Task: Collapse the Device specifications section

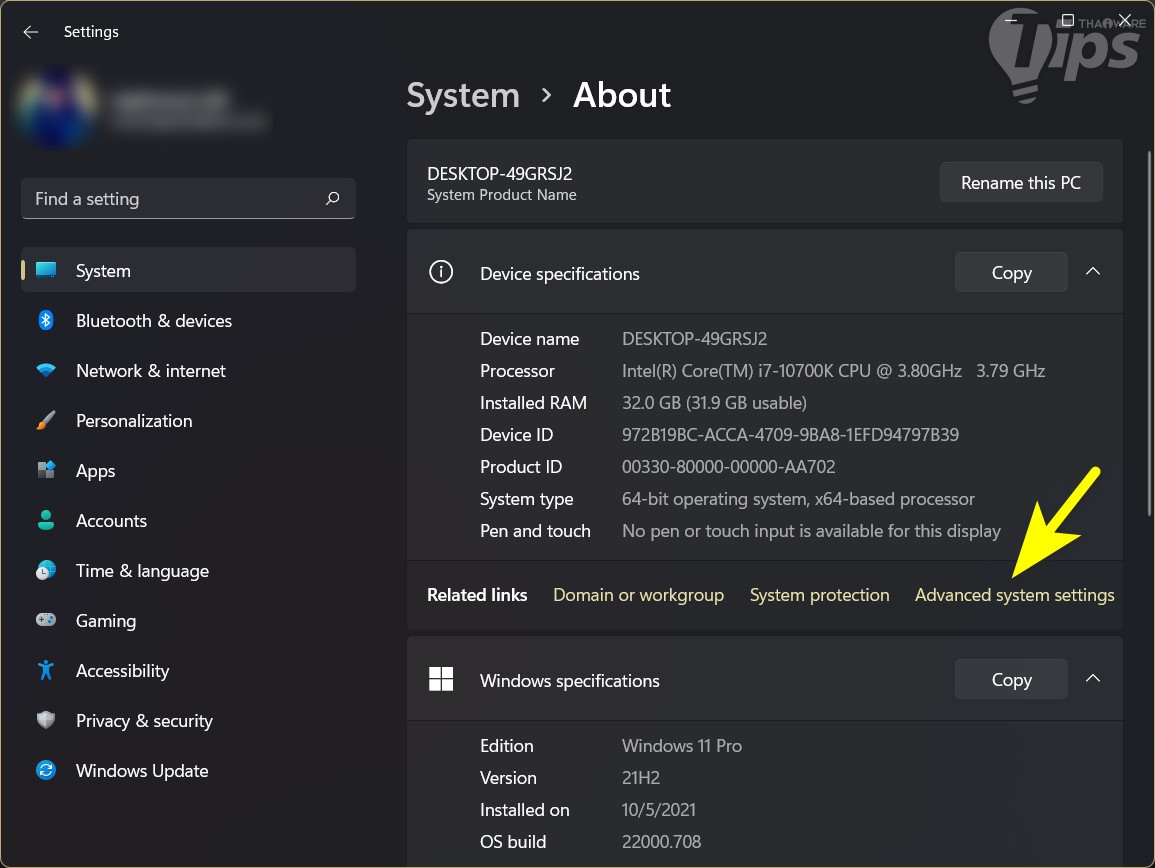Action: (1093, 272)
